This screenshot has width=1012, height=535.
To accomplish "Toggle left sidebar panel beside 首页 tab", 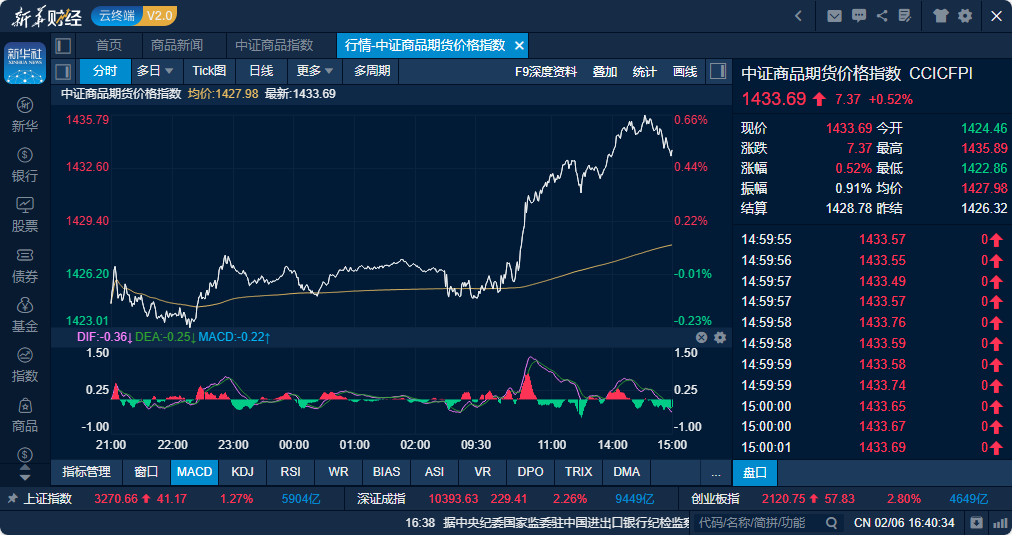I will coord(63,46).
